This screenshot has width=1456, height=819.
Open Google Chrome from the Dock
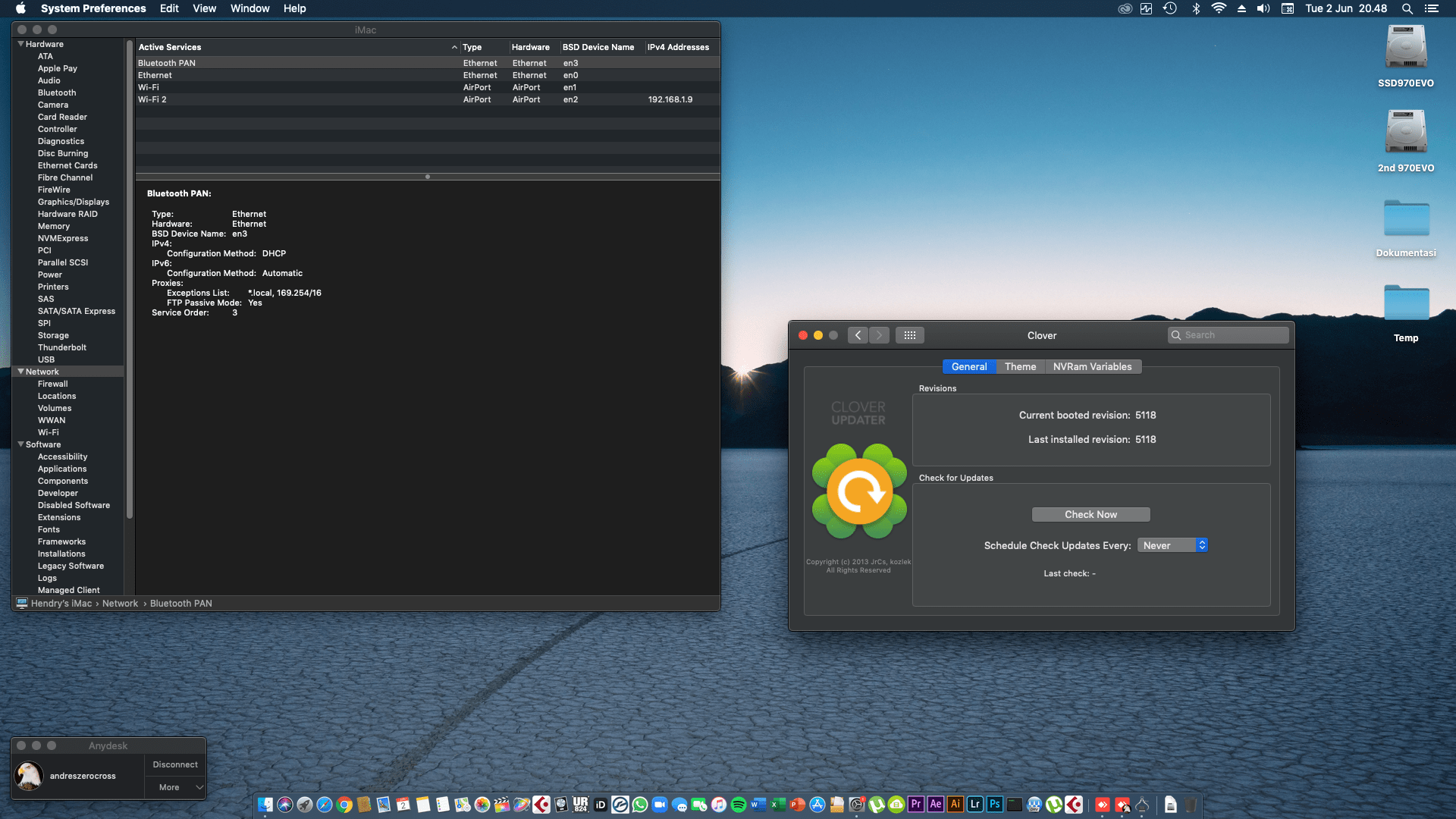(x=344, y=805)
